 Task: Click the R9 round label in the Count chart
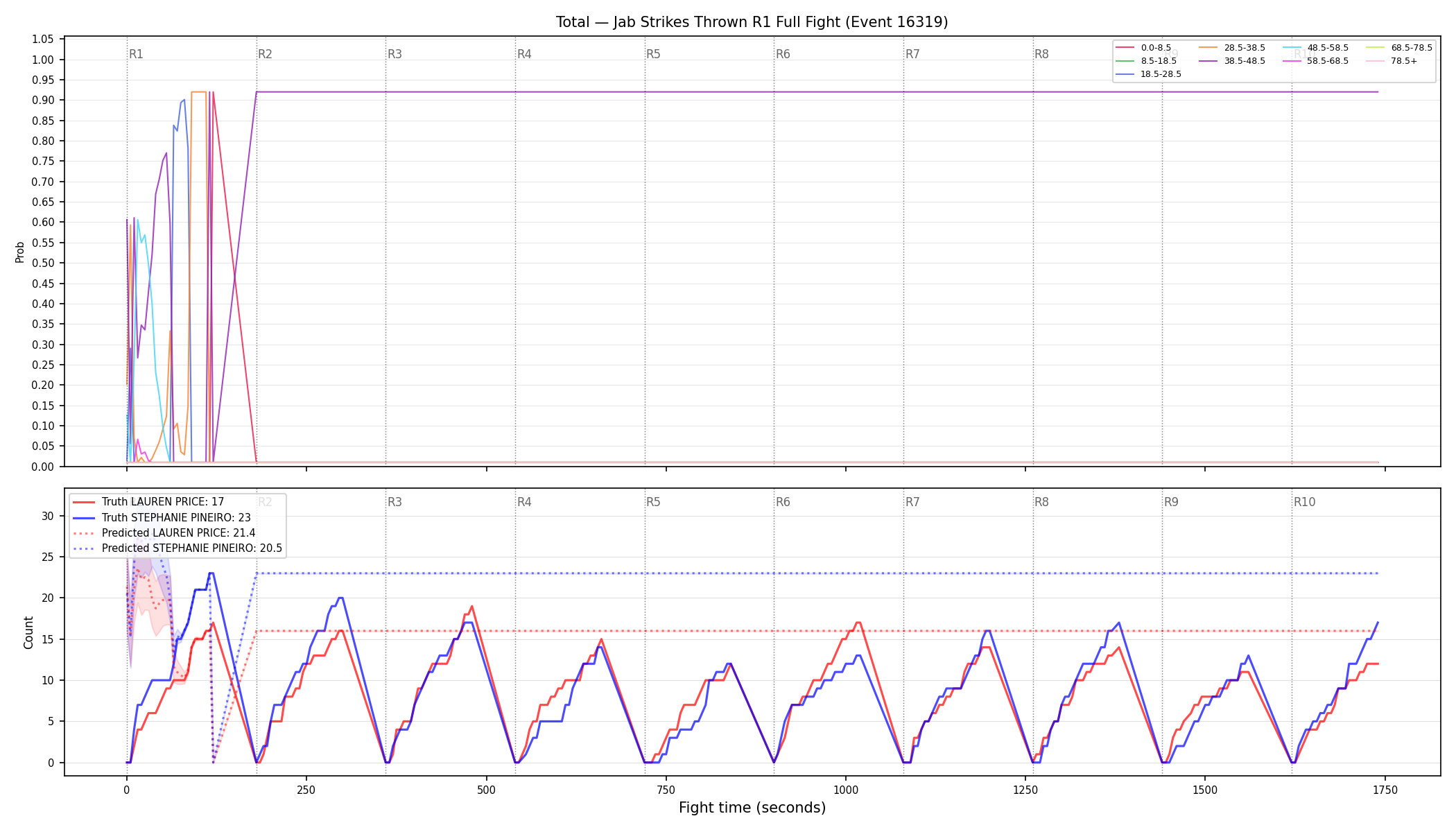(1171, 502)
